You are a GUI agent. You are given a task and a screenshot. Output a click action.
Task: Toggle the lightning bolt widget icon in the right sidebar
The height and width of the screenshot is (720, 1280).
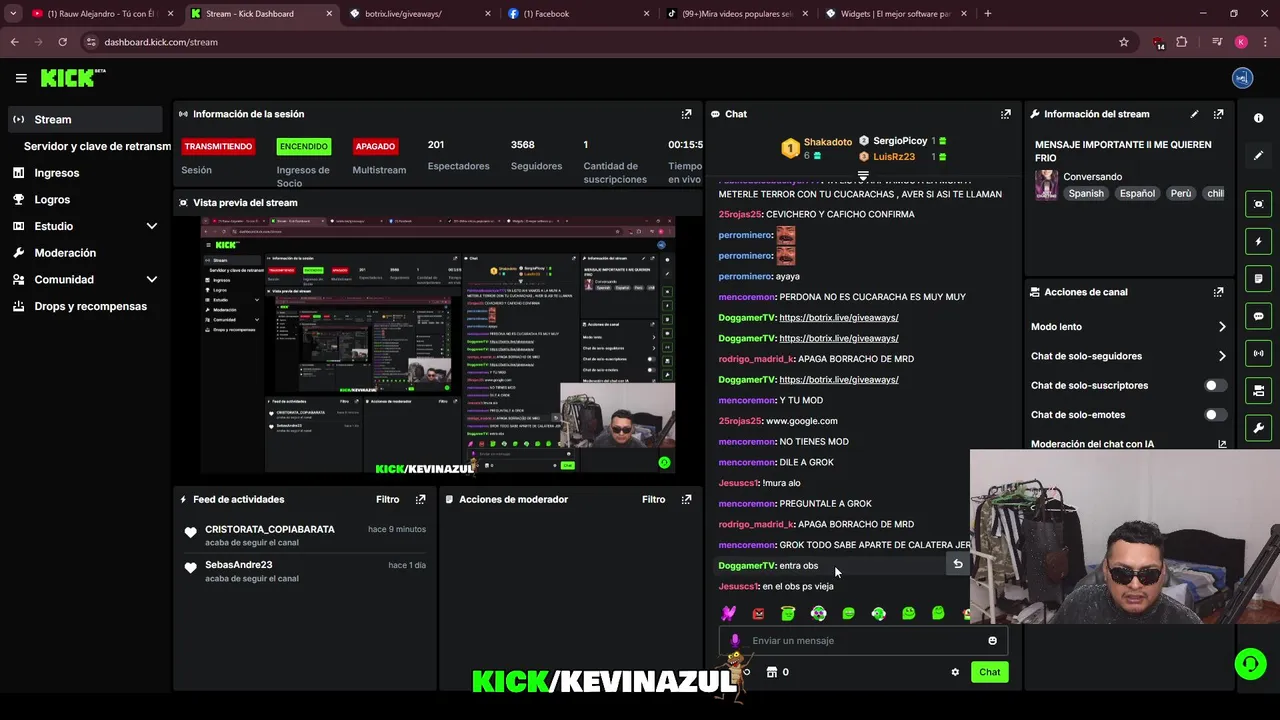click(1258, 241)
